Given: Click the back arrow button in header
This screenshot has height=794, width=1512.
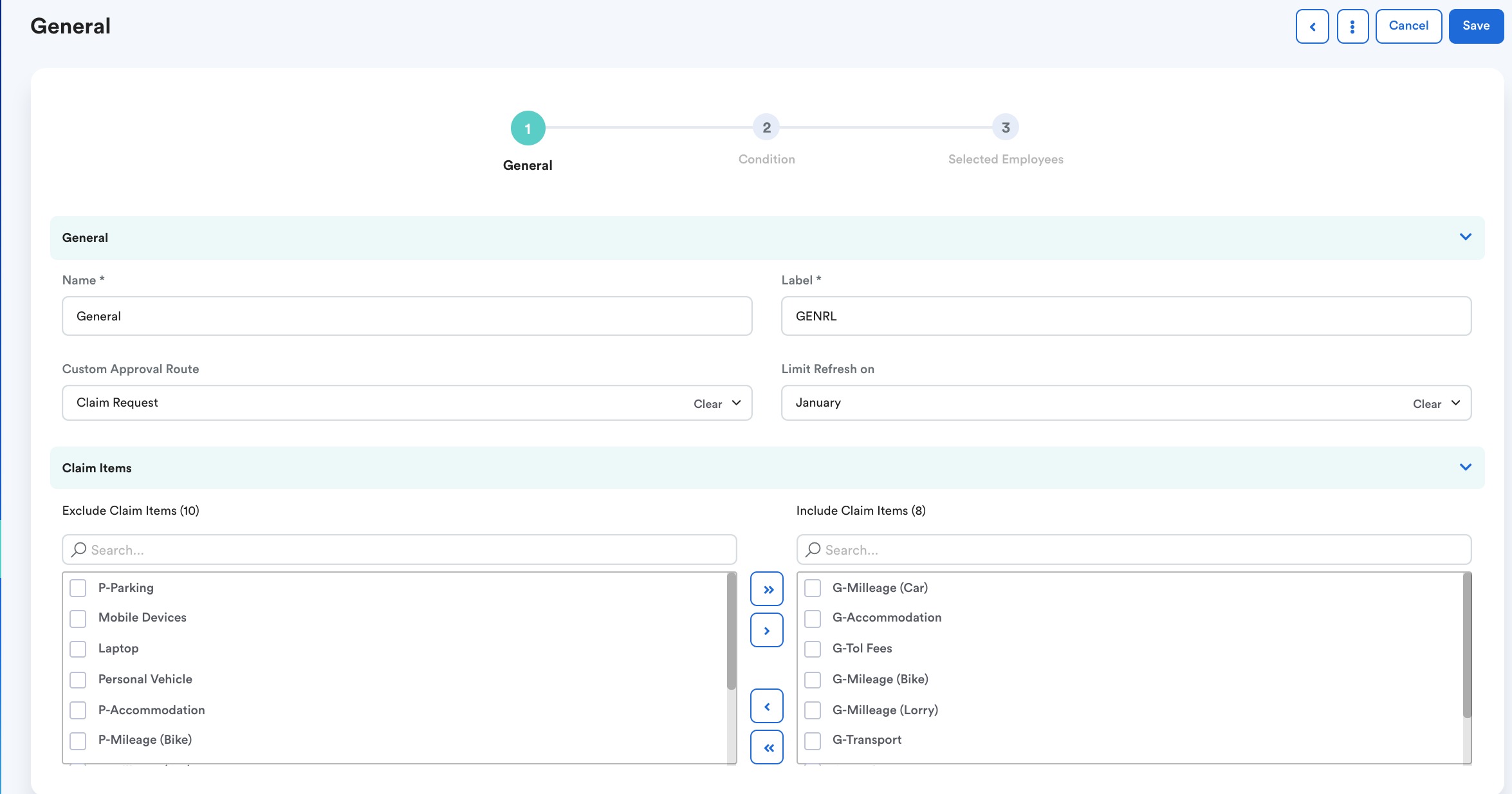Looking at the screenshot, I should [1312, 26].
